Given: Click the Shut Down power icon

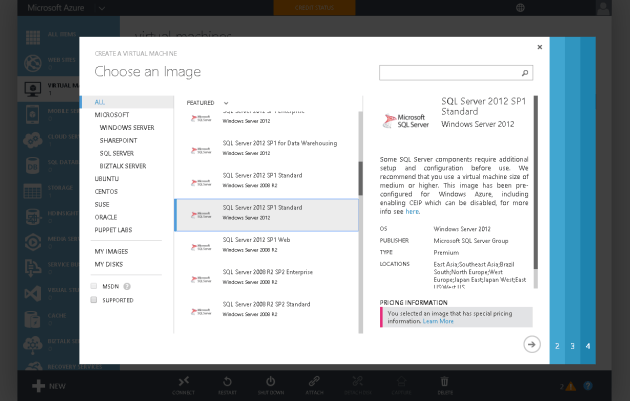Looking at the screenshot, I should [x=270, y=381].
